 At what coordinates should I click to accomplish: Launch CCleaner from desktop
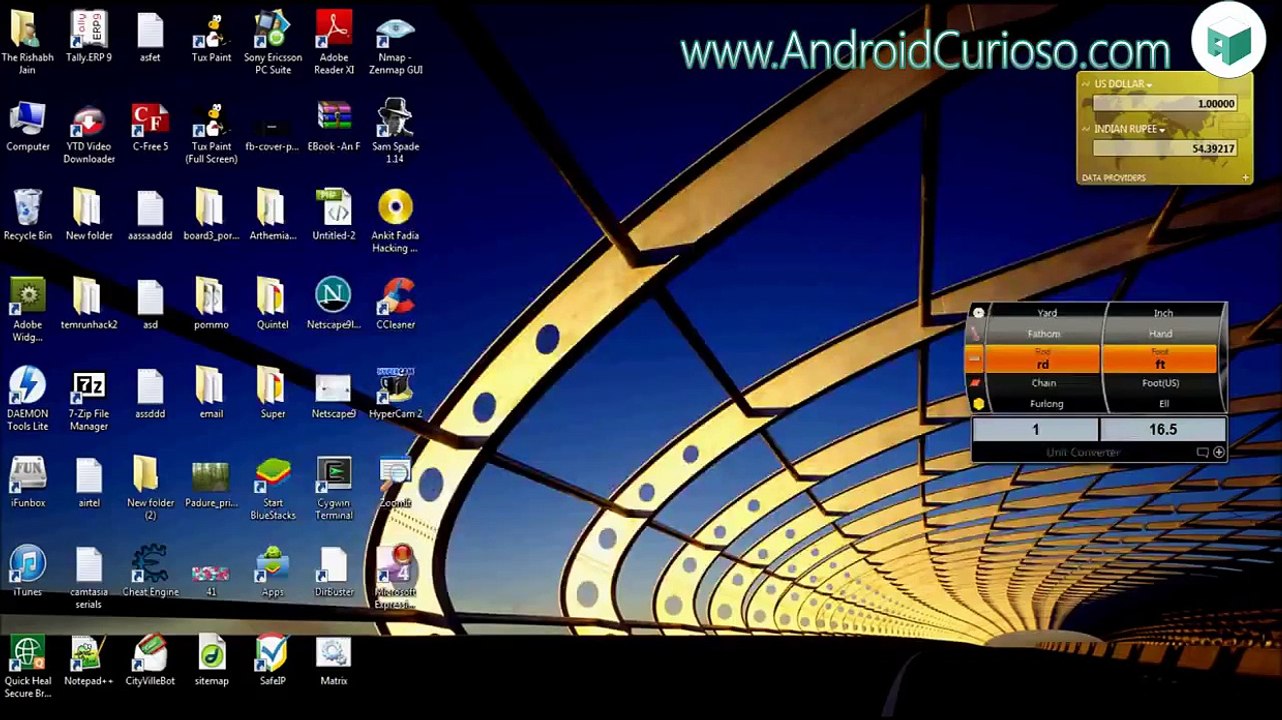click(x=395, y=304)
